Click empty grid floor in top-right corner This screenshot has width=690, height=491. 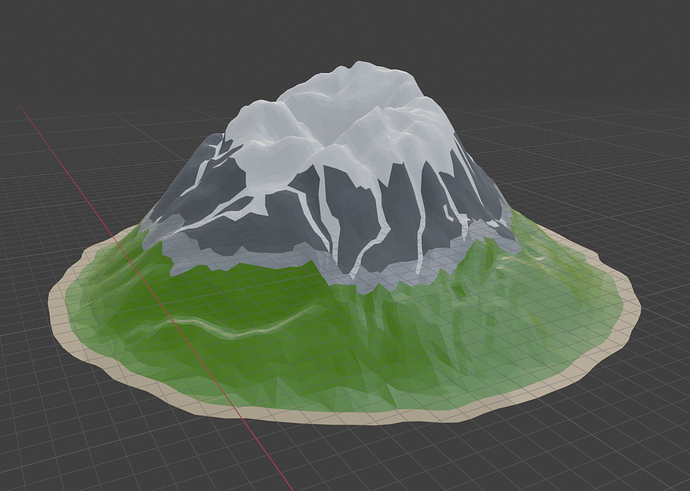click(620, 60)
